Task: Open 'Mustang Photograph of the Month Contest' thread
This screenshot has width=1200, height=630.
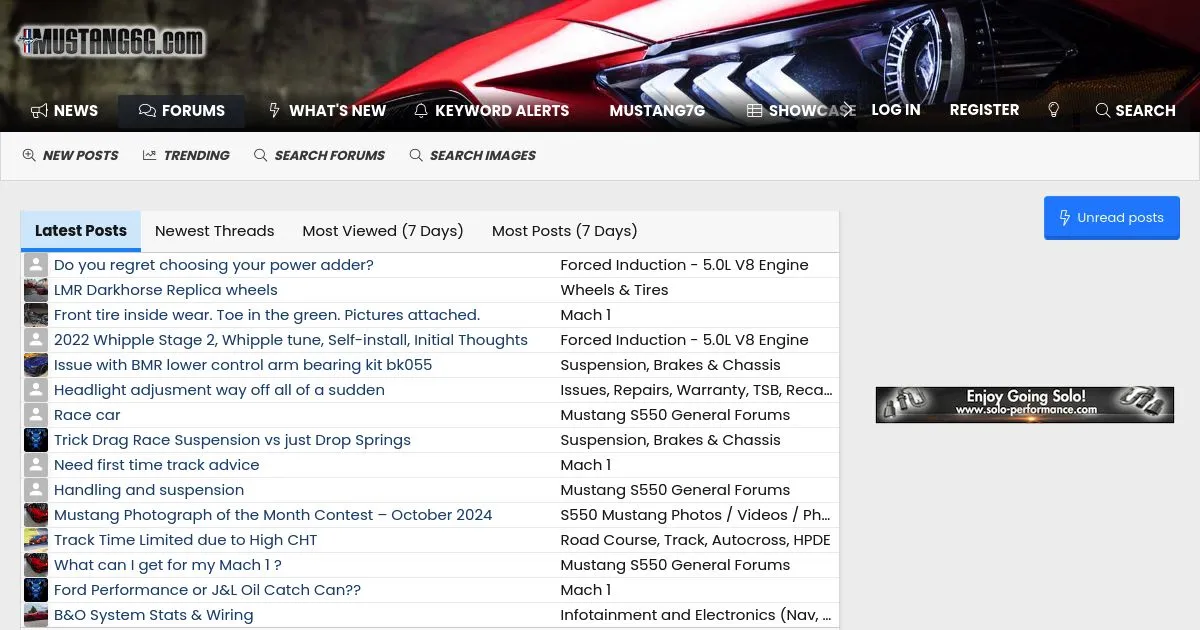Action: pos(273,515)
